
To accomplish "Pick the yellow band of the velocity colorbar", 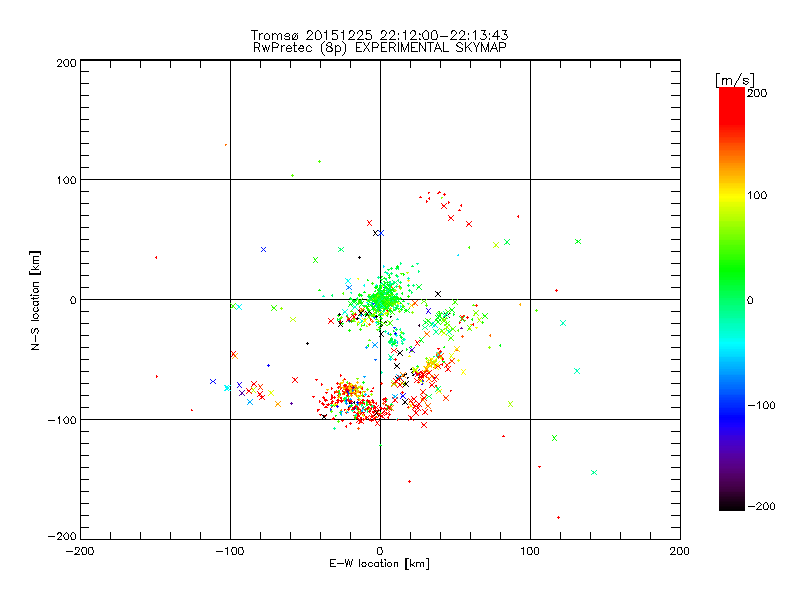I will [732, 196].
